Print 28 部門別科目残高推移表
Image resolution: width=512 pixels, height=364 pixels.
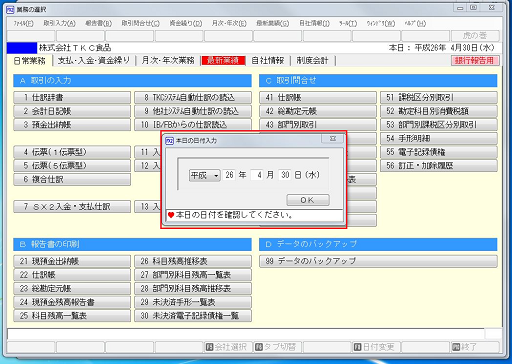(x=193, y=289)
